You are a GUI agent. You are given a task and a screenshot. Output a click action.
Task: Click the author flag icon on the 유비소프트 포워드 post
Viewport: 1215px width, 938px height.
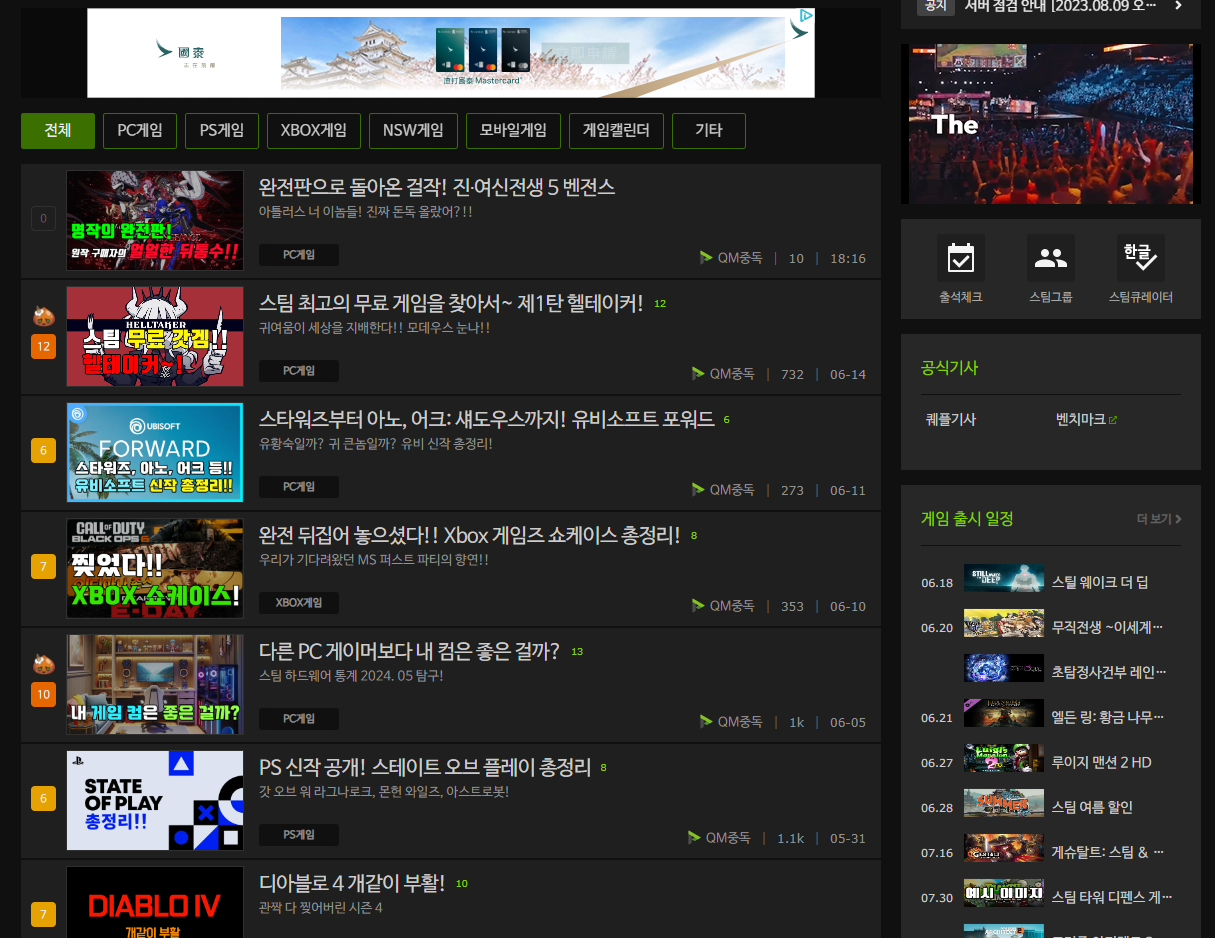tap(698, 490)
